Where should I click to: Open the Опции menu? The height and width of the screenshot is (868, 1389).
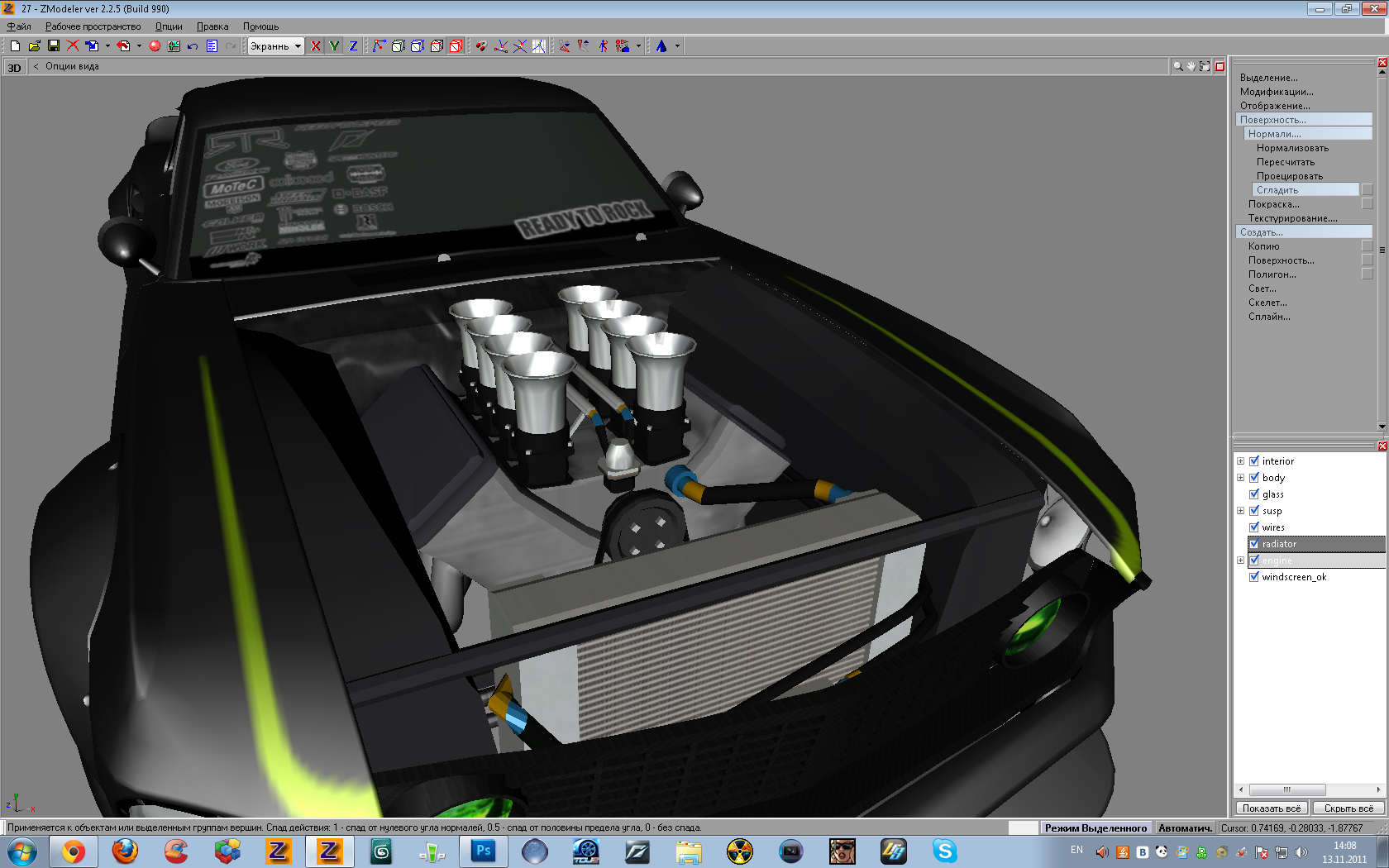pyautogui.click(x=169, y=26)
